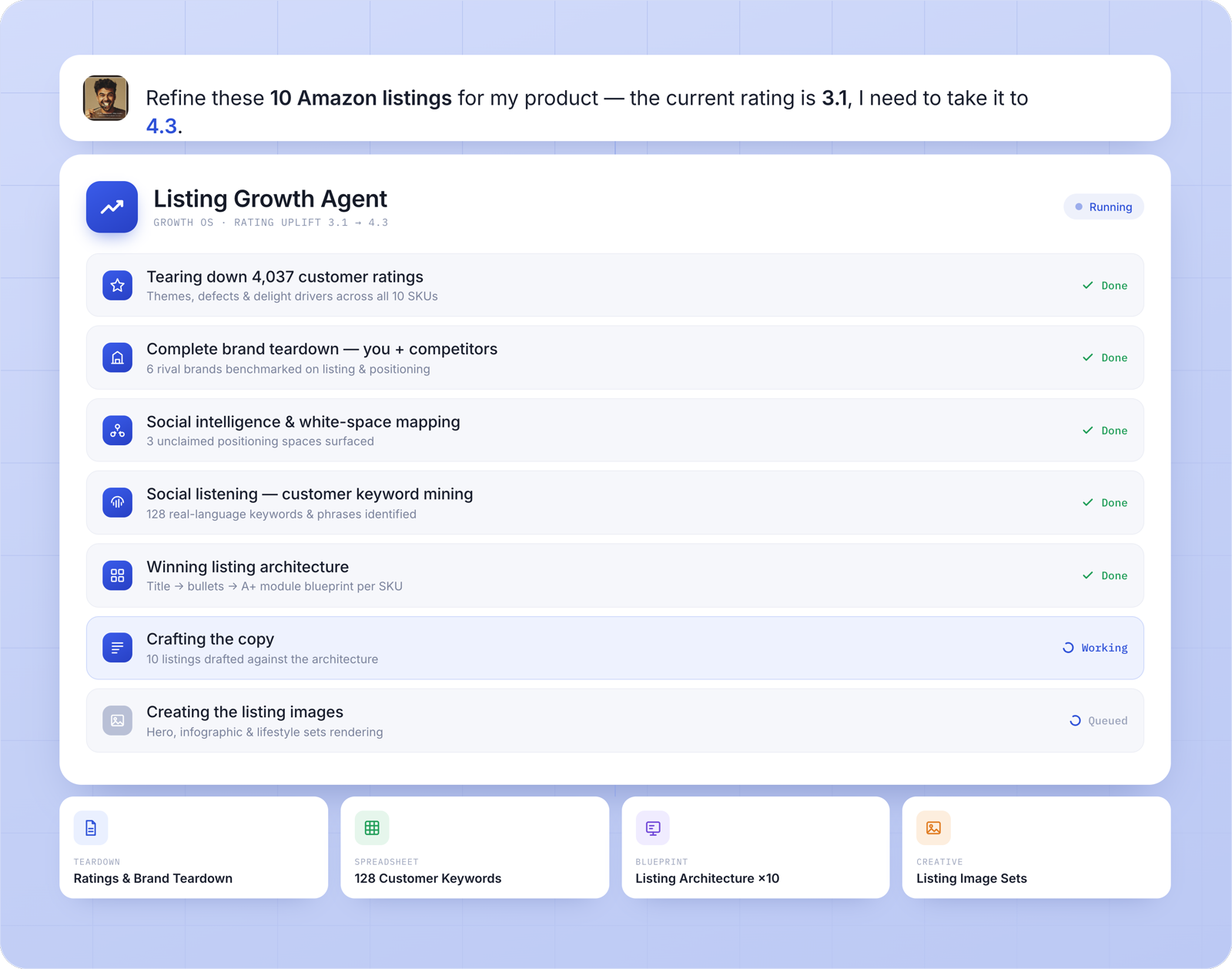The image size is (1232, 969).
Task: Click the nodes icon for social intelligence
Action: coord(117,431)
